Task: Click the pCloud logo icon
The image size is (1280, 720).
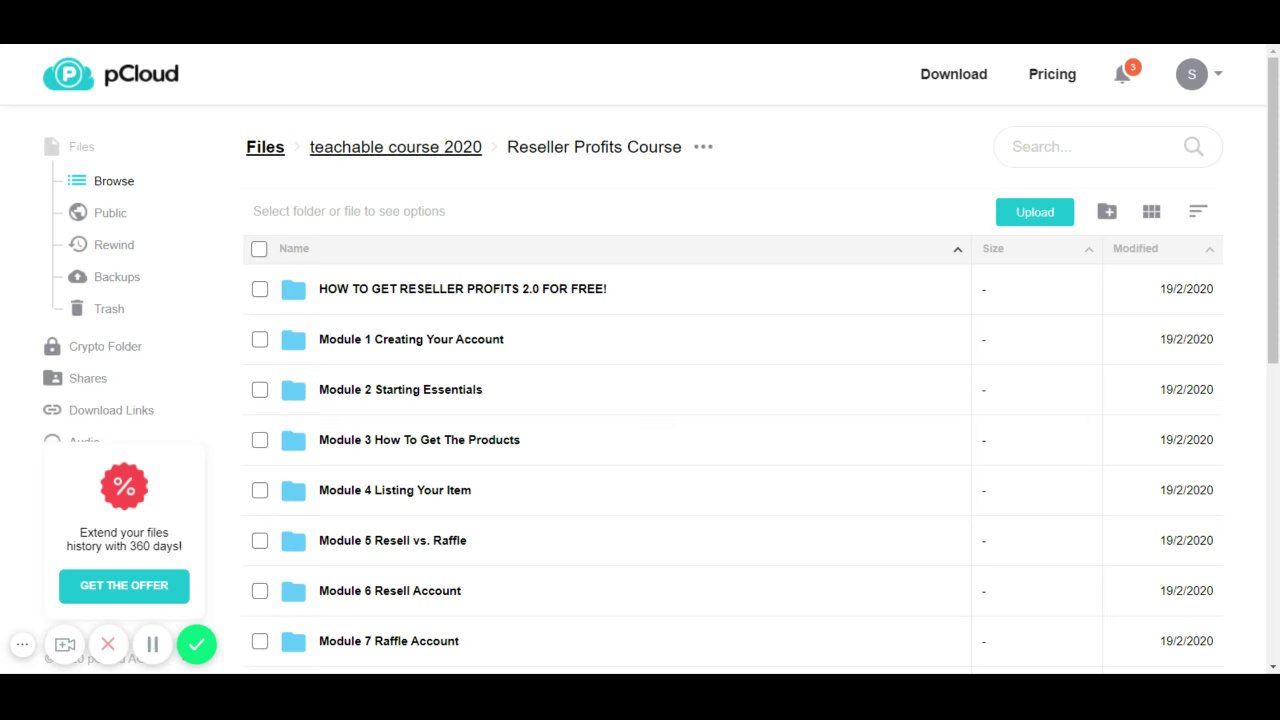Action: [x=68, y=74]
